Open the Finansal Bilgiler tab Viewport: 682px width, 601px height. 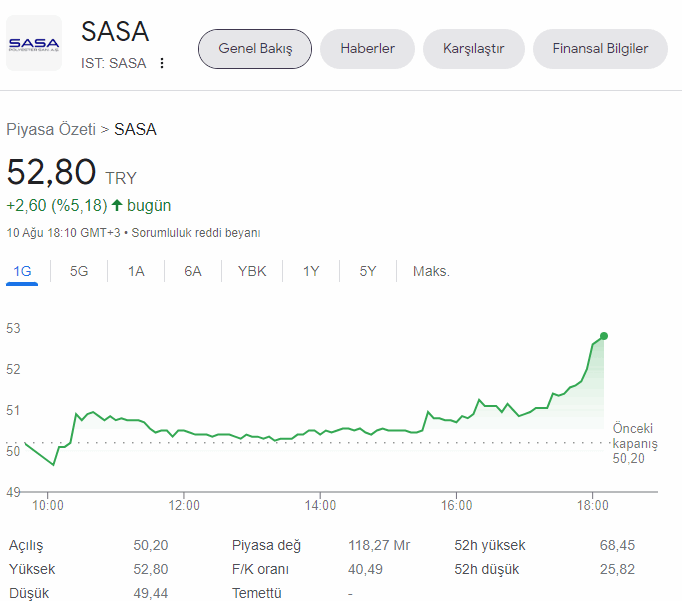click(x=600, y=49)
